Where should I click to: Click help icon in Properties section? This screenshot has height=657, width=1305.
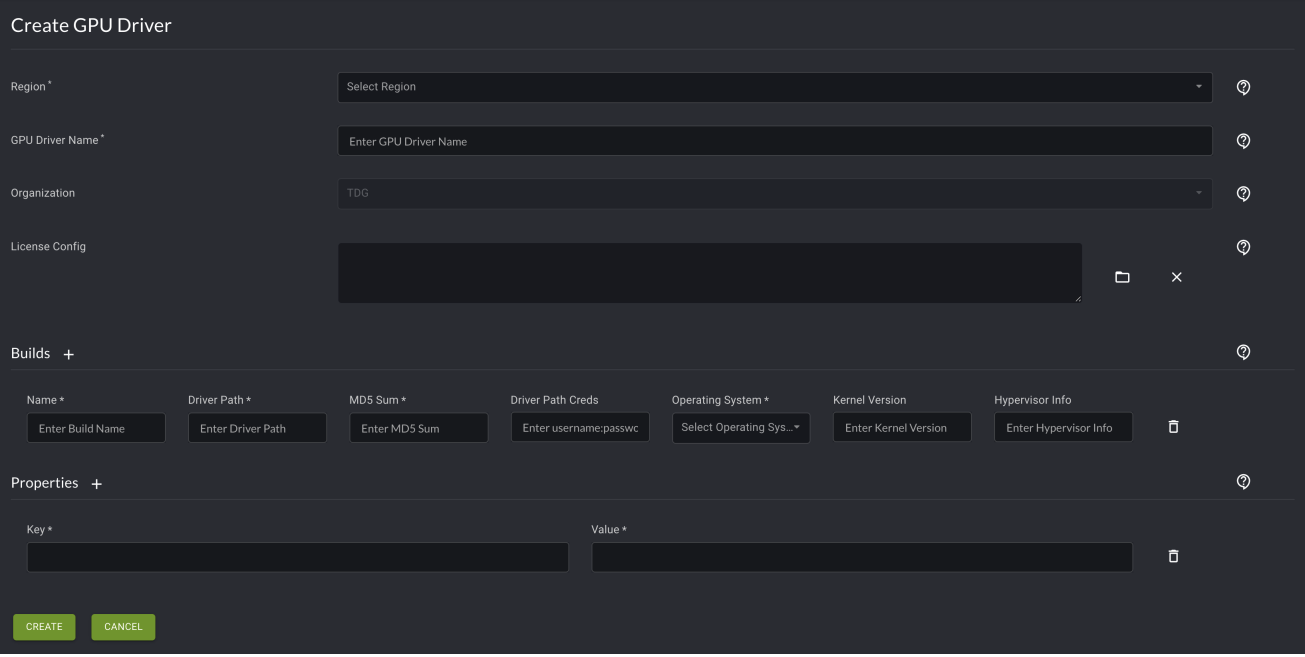point(1243,482)
